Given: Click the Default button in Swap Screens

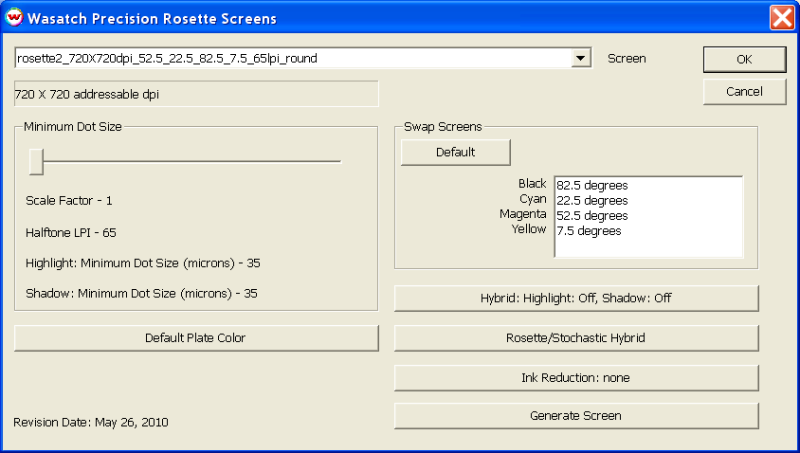Looking at the screenshot, I should click(x=455, y=152).
